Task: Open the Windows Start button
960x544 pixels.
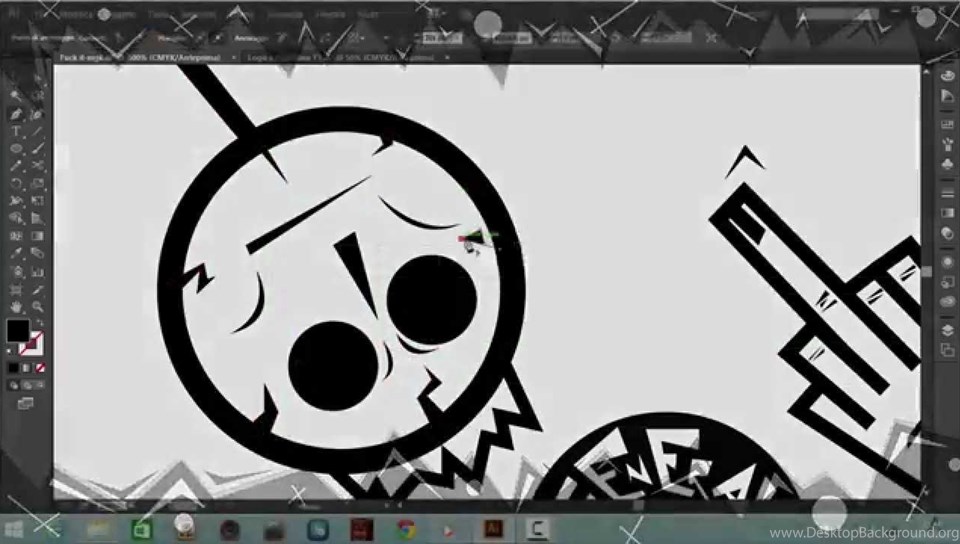Action: 13,529
